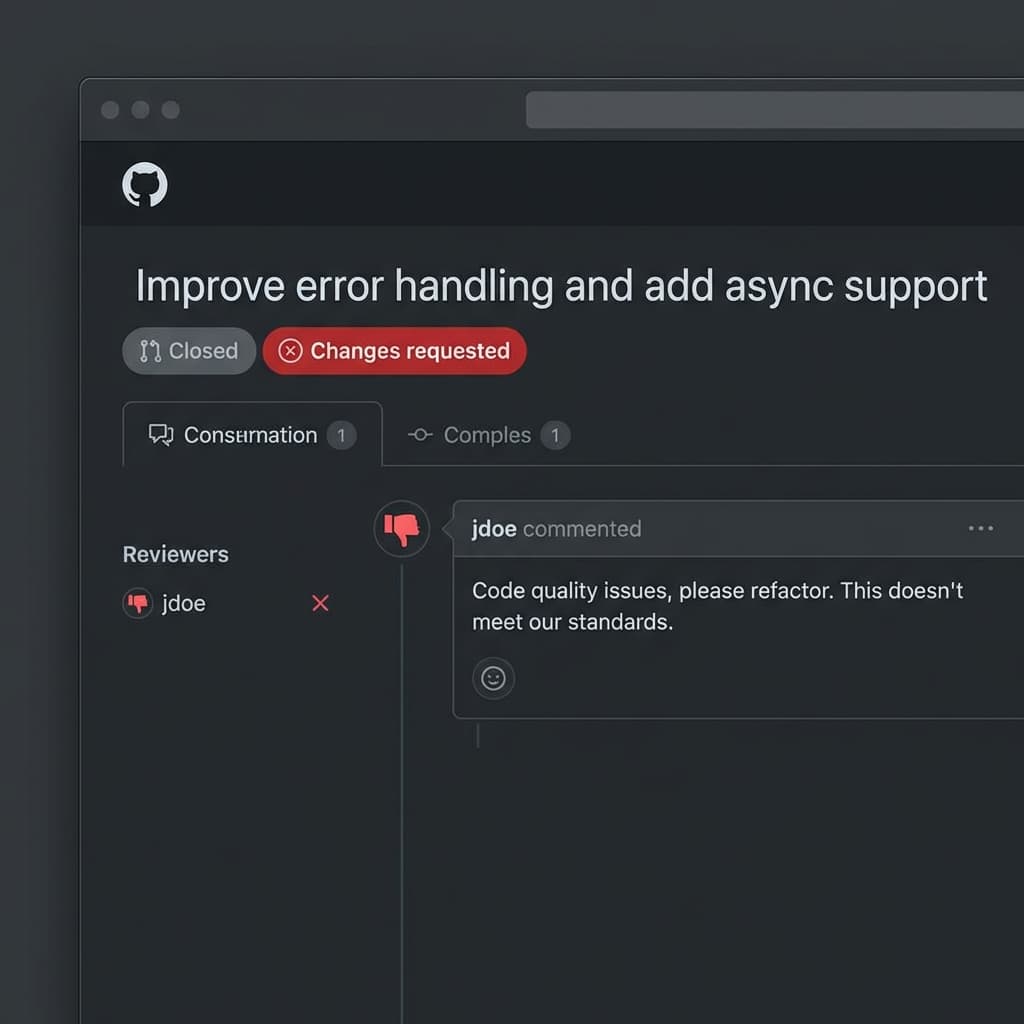Click the pull request icon in the Closed badge
Screen dimensions: 1024x1024
[152, 350]
